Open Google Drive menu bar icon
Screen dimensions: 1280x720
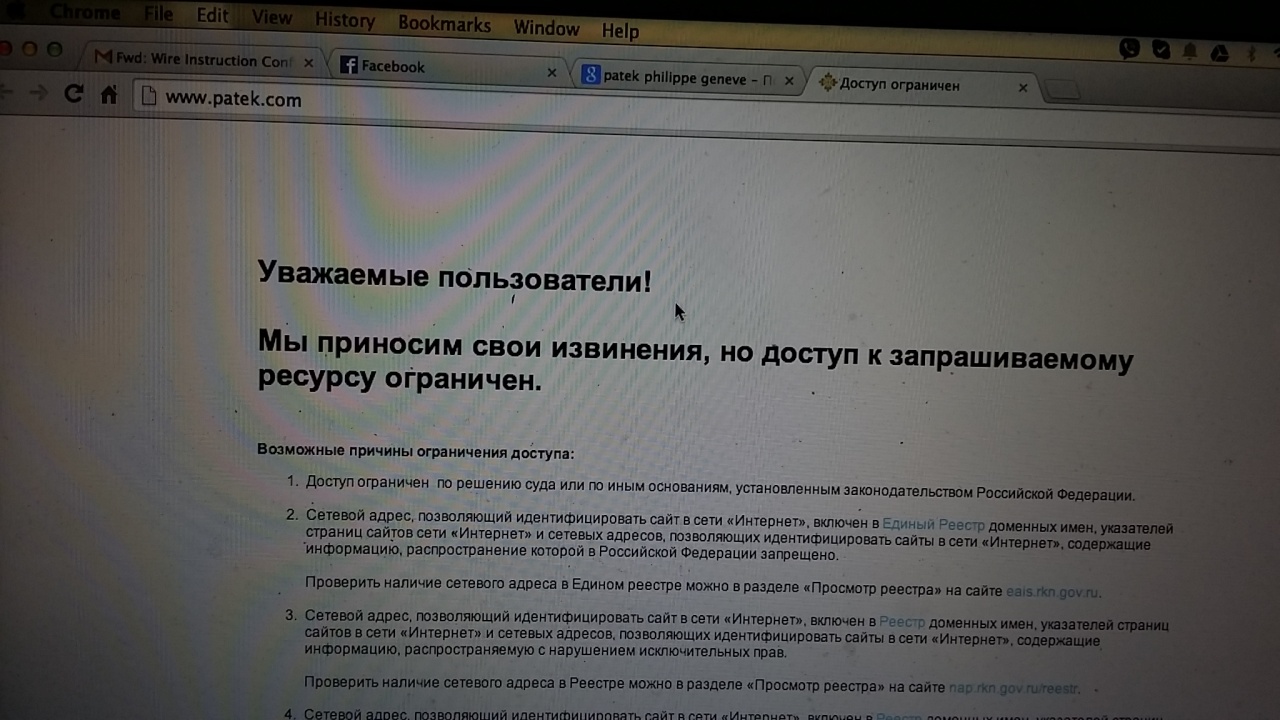tap(1219, 52)
